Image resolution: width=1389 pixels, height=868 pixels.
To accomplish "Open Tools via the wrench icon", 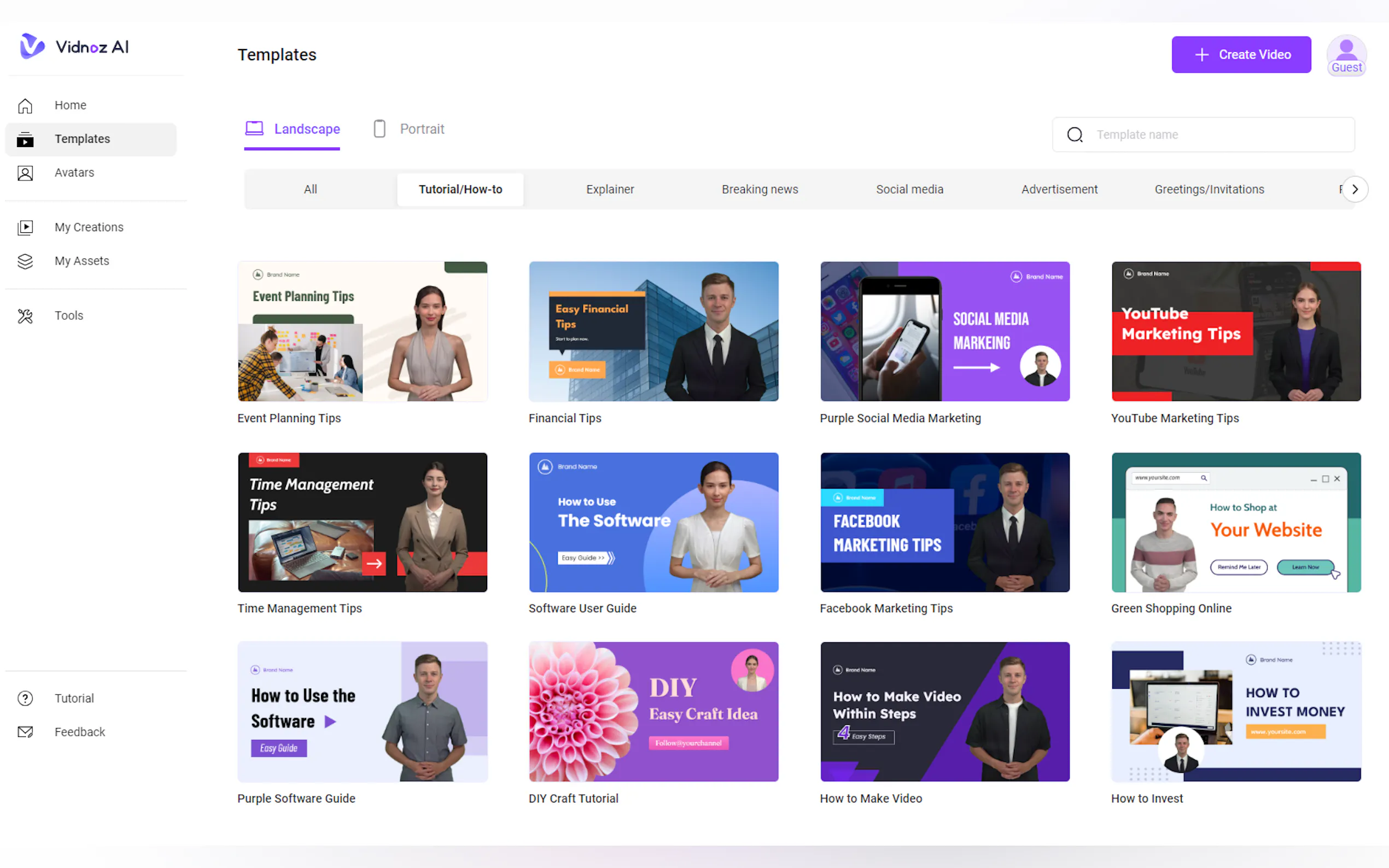I will click(25, 316).
